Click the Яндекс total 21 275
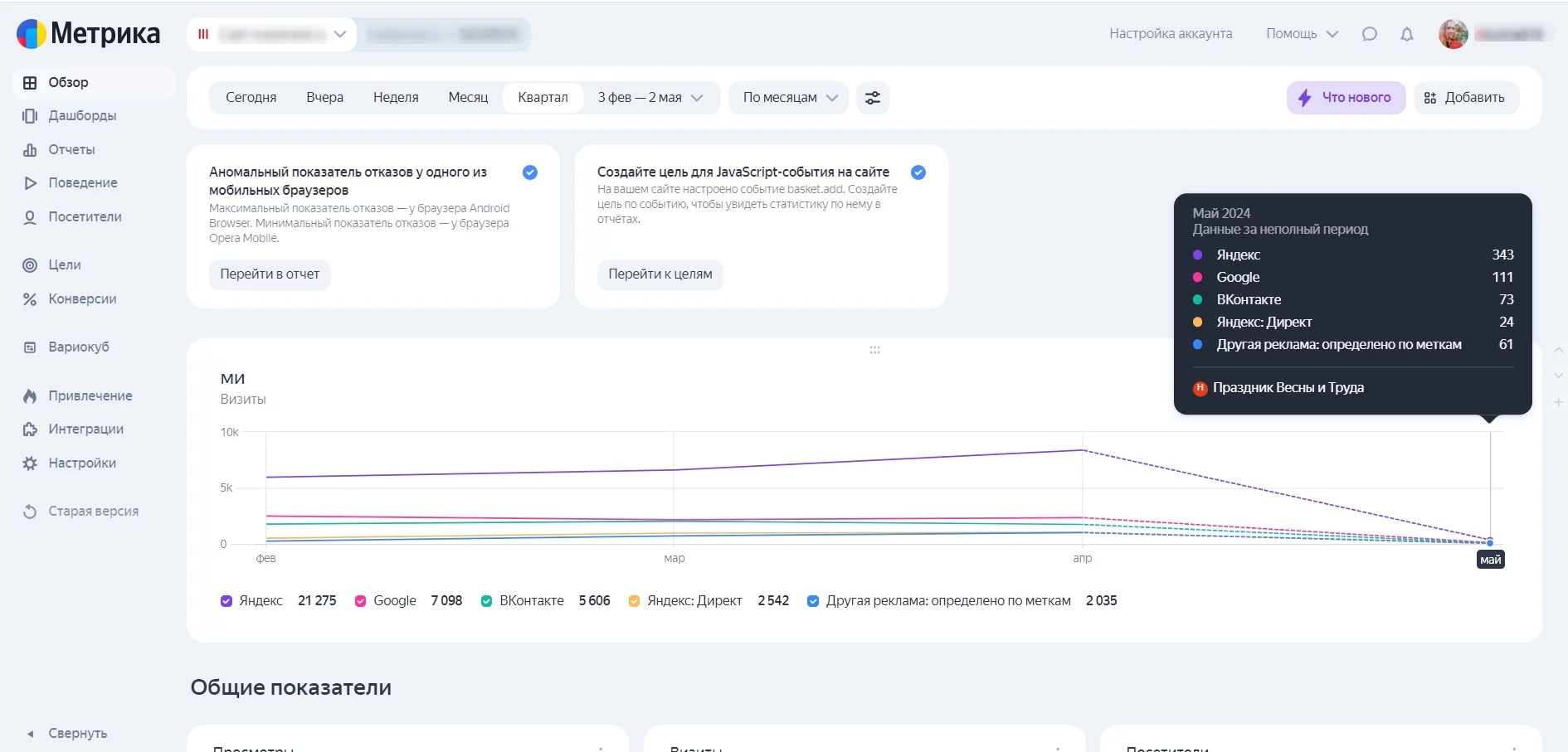Screen dimensions: 1568x752 pos(317,600)
